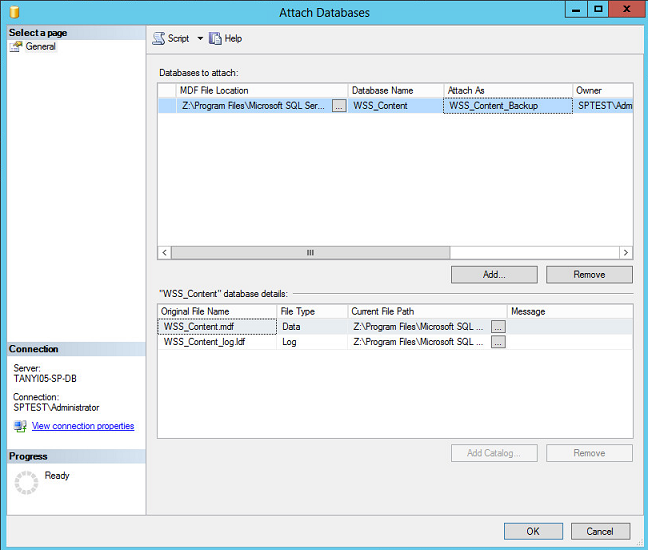Open View connection properties link

point(82,426)
